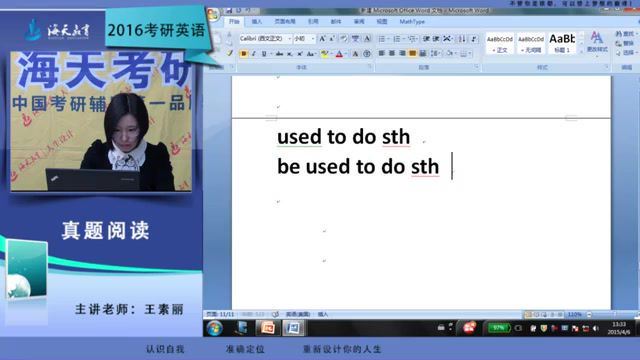Switch to the 视图 View tab

382,22
